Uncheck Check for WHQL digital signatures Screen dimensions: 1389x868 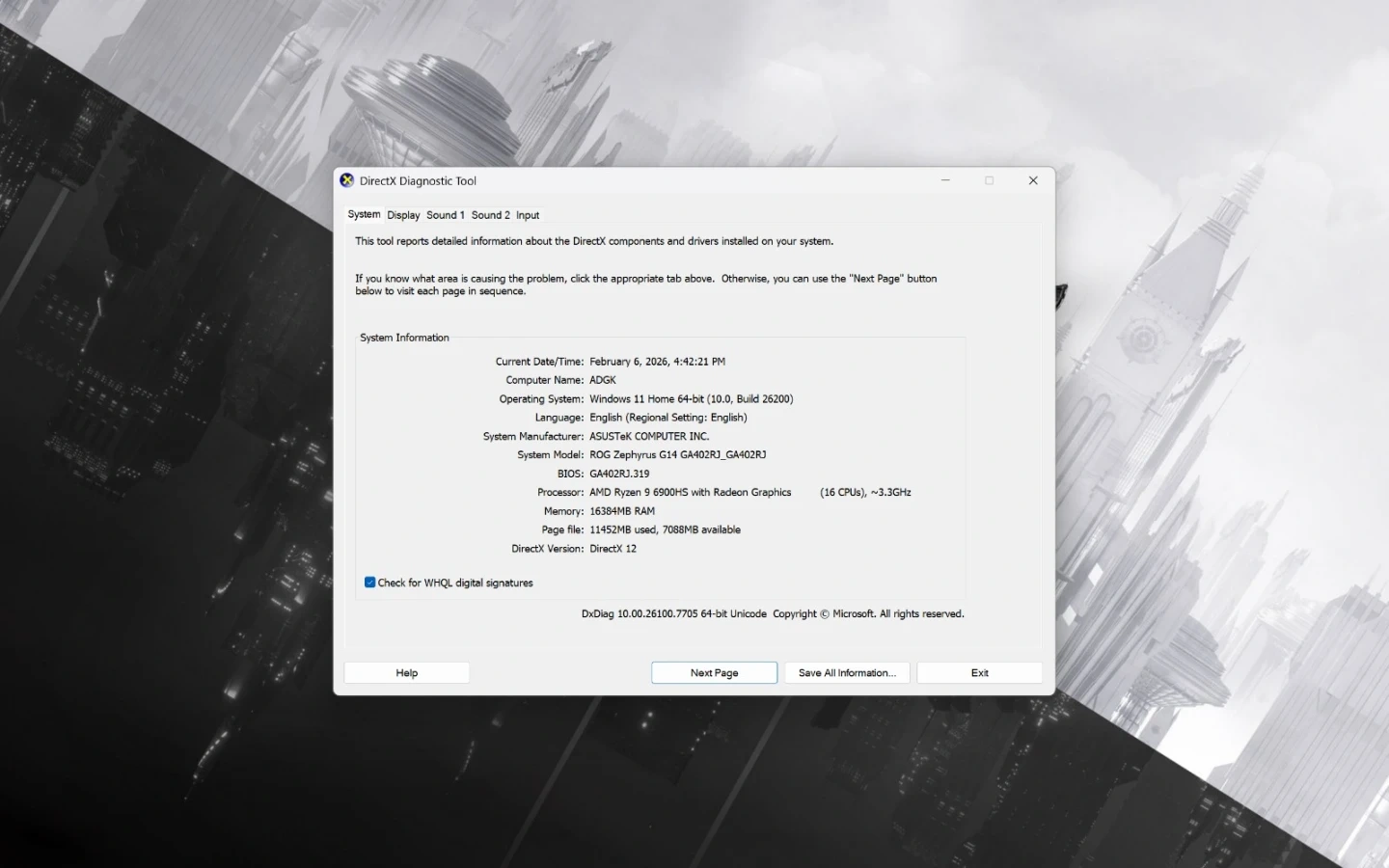[370, 583]
